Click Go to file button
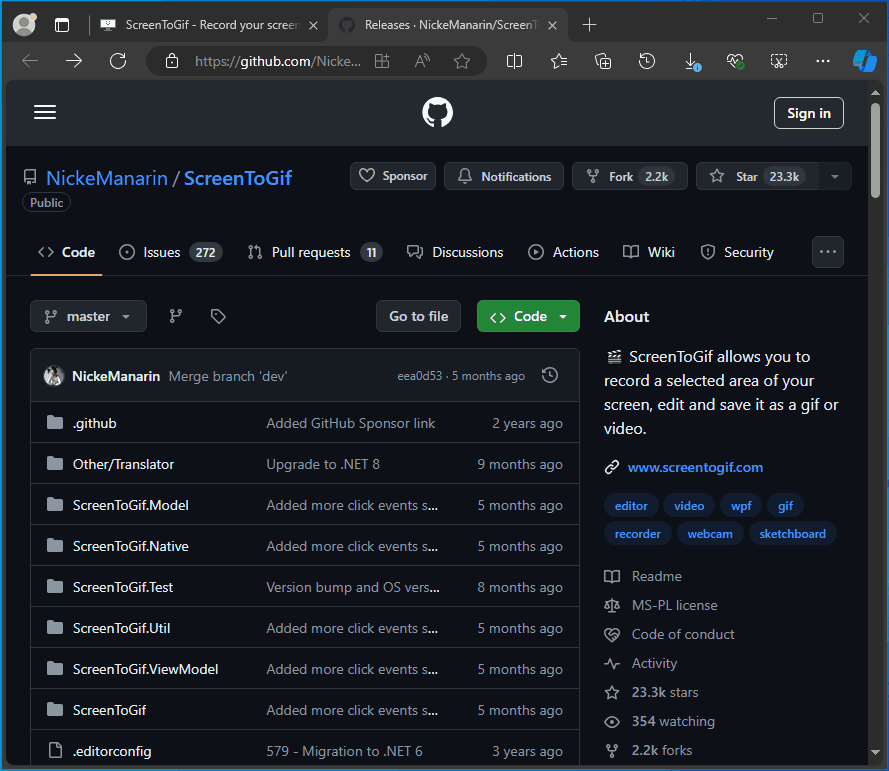 click(418, 316)
